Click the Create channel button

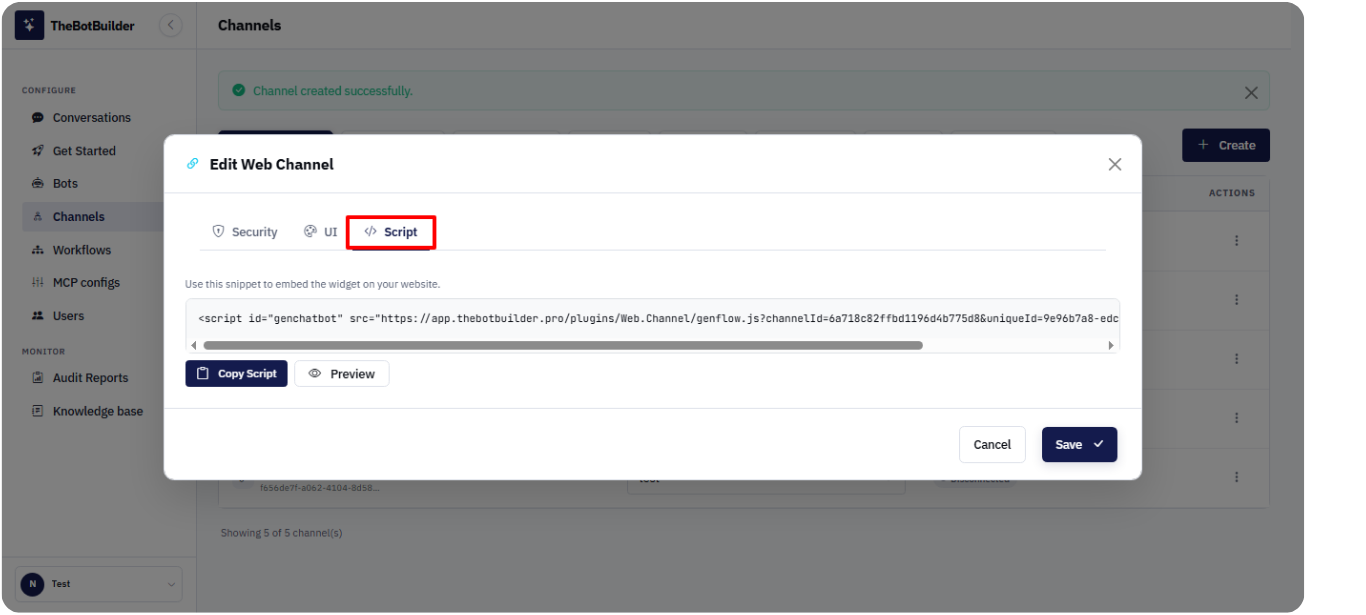[1226, 145]
